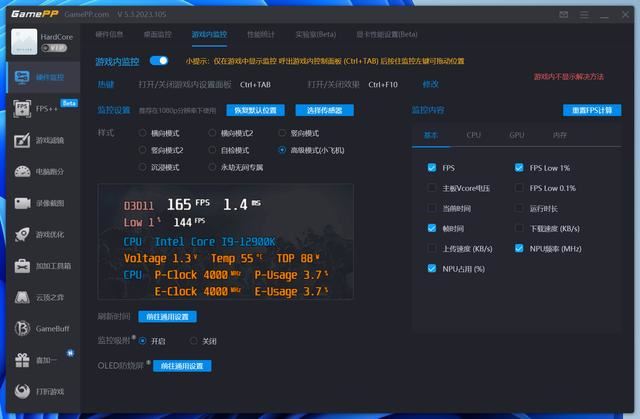This screenshot has width=640, height=419.
Task: Open the 硬件监控 hardware monitor sidebar icon
Action: coord(40,77)
